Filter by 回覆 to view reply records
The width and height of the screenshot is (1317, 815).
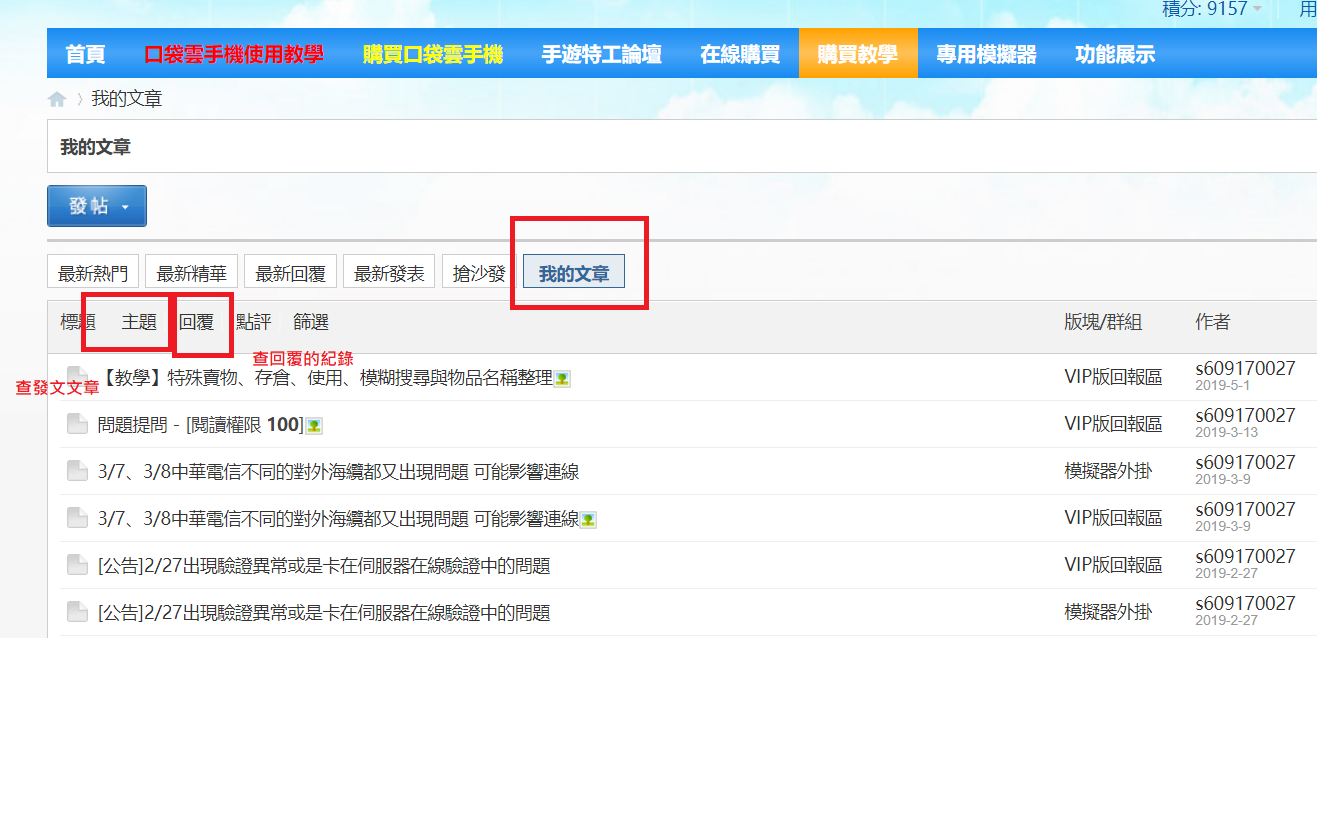pyautogui.click(x=196, y=322)
